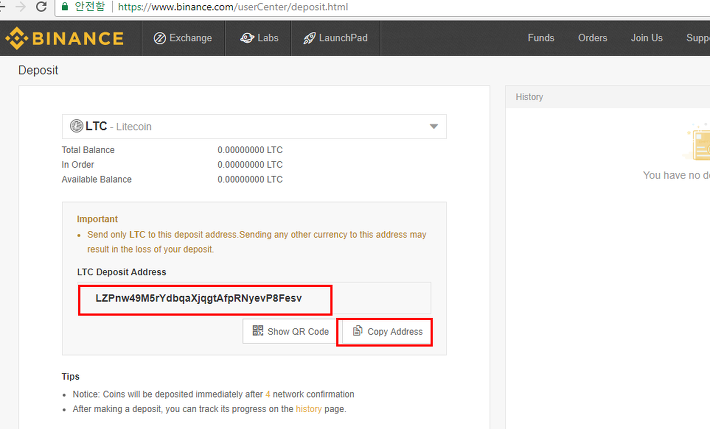The image size is (710, 429).
Task: Click the green secure padlock icon
Action: point(65,6)
